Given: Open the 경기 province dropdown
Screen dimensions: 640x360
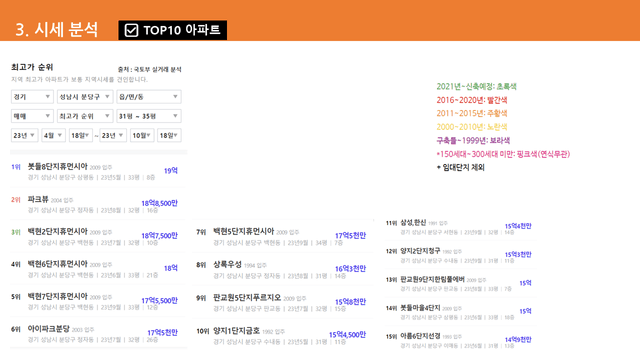Looking at the screenshot, I should coord(32,97).
